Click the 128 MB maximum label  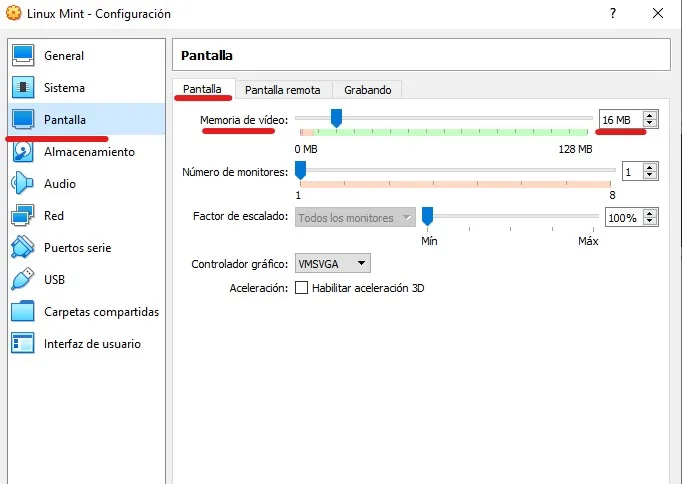coord(575,149)
